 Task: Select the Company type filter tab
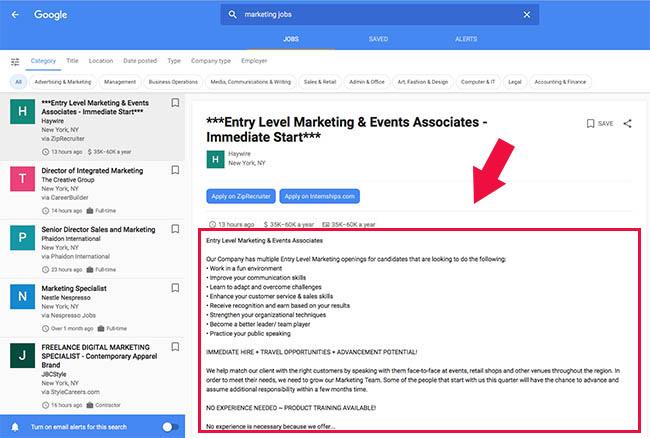click(211, 61)
